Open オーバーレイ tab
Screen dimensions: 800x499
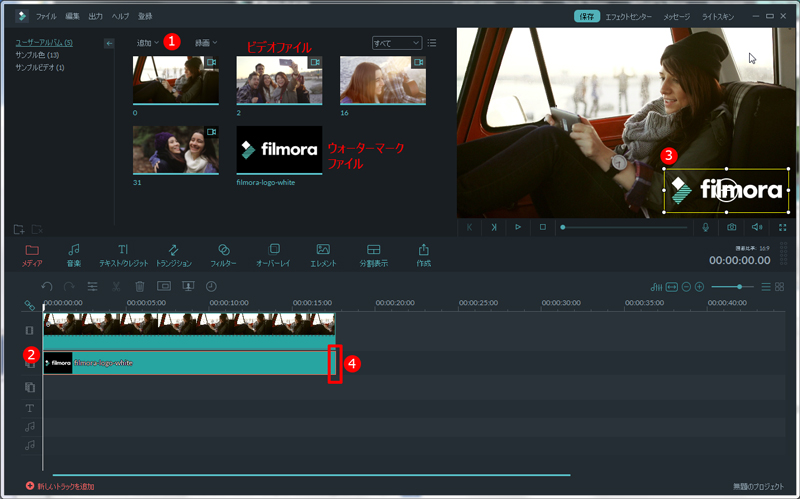pyautogui.click(x=273, y=255)
